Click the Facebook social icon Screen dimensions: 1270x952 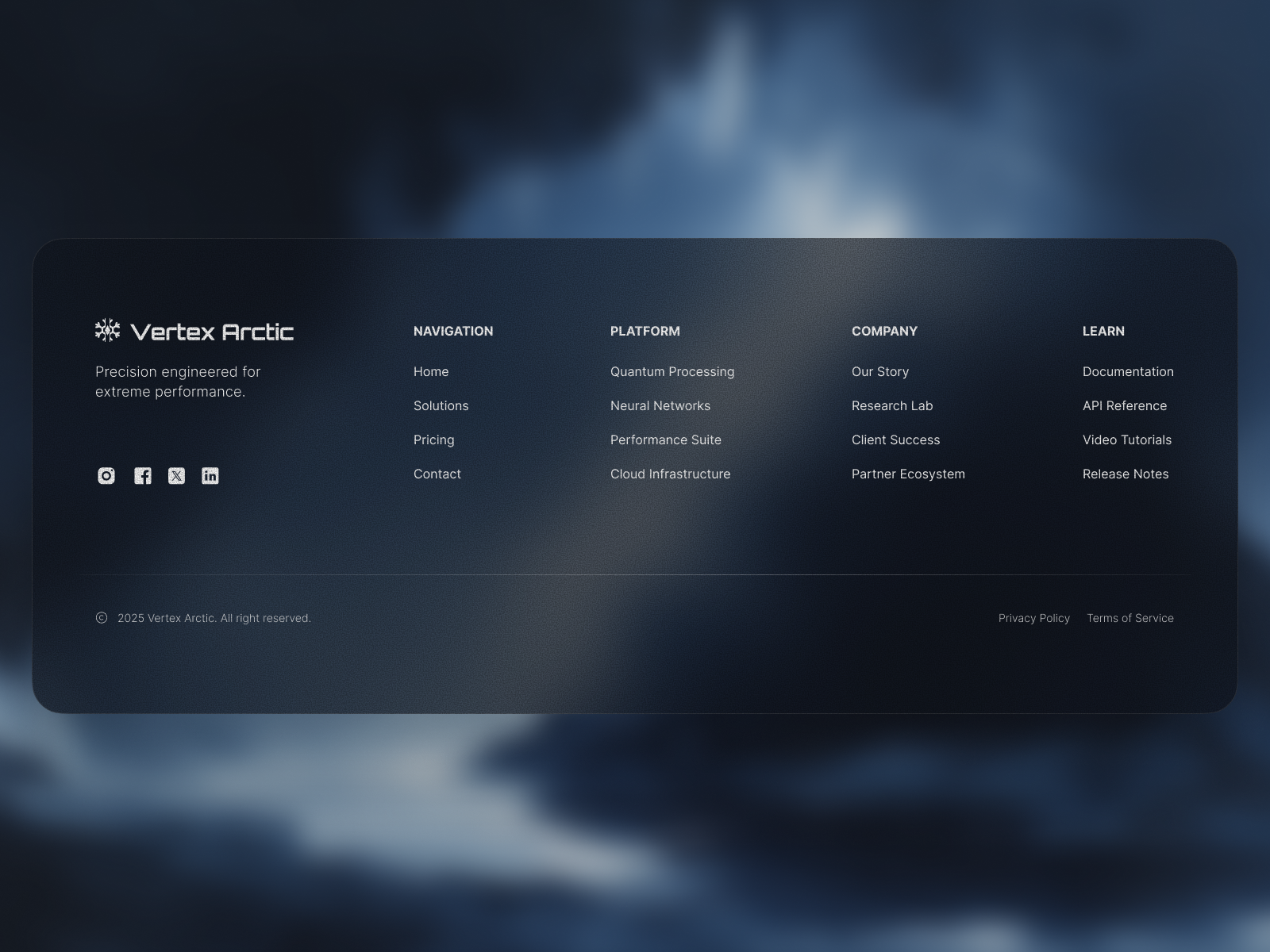[x=144, y=476]
